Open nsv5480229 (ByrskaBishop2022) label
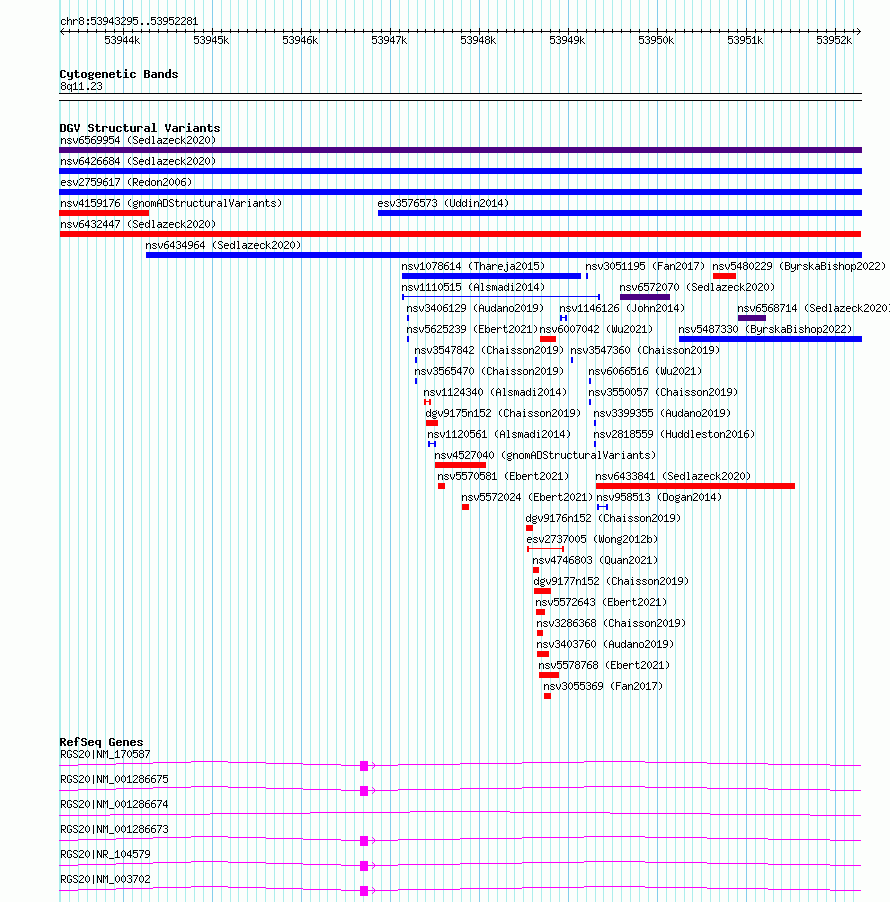The width and height of the screenshot is (890, 902). pos(799,266)
